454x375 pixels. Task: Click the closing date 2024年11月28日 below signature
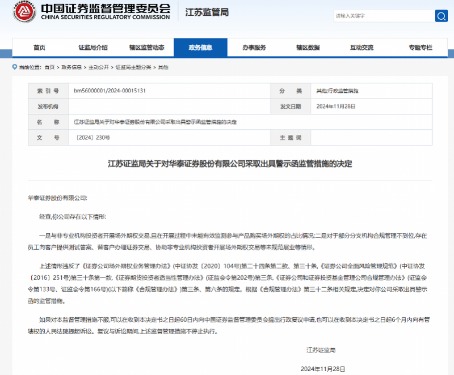323,369
